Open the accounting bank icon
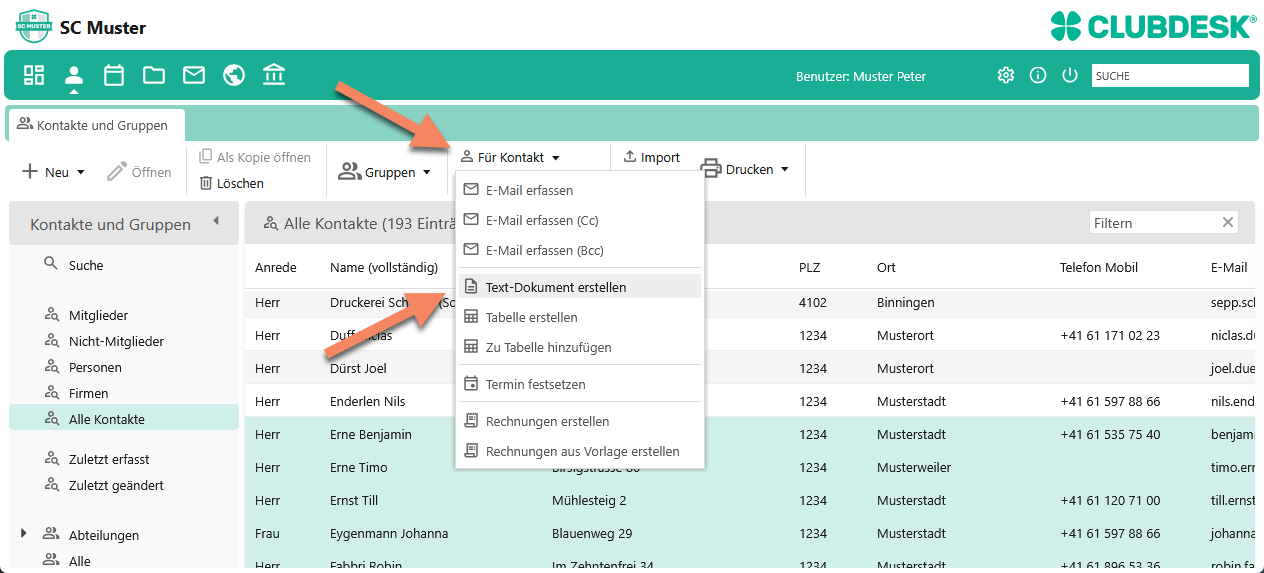Screen dimensions: 1264x573 tap(274, 75)
